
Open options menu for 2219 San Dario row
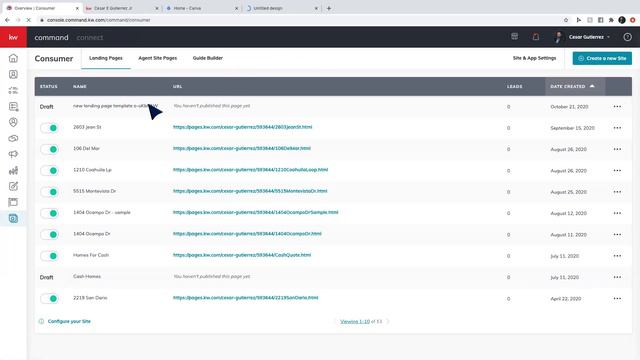(617, 298)
